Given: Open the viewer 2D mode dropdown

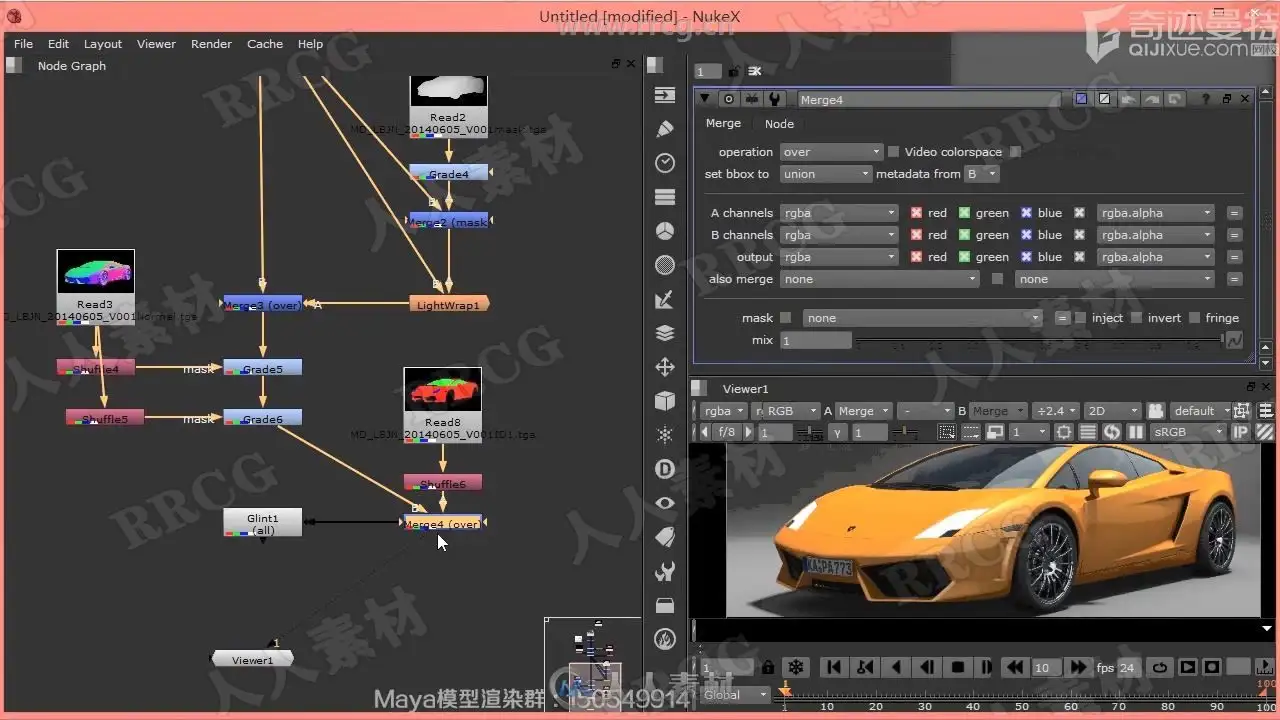Looking at the screenshot, I should point(1113,411).
